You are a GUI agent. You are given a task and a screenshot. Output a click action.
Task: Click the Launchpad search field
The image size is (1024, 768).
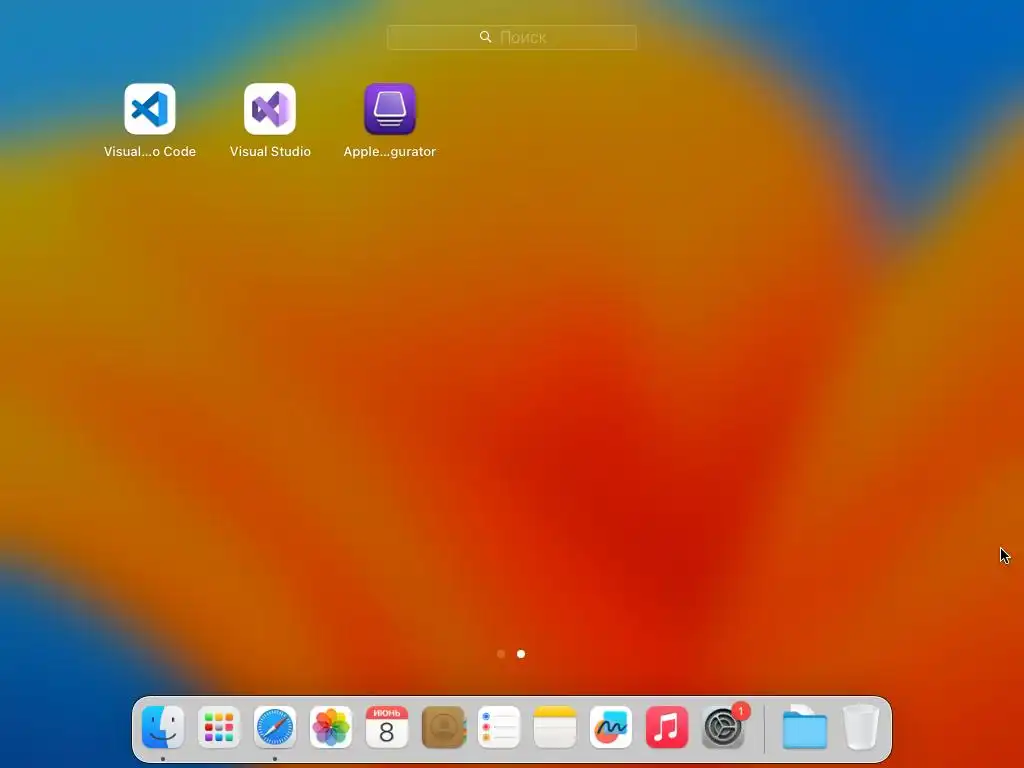[511, 37]
